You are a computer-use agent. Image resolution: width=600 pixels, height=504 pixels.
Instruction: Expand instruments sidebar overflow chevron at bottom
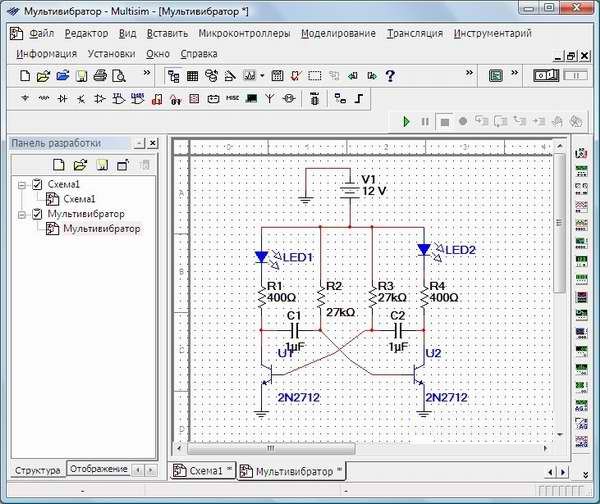click(585, 475)
